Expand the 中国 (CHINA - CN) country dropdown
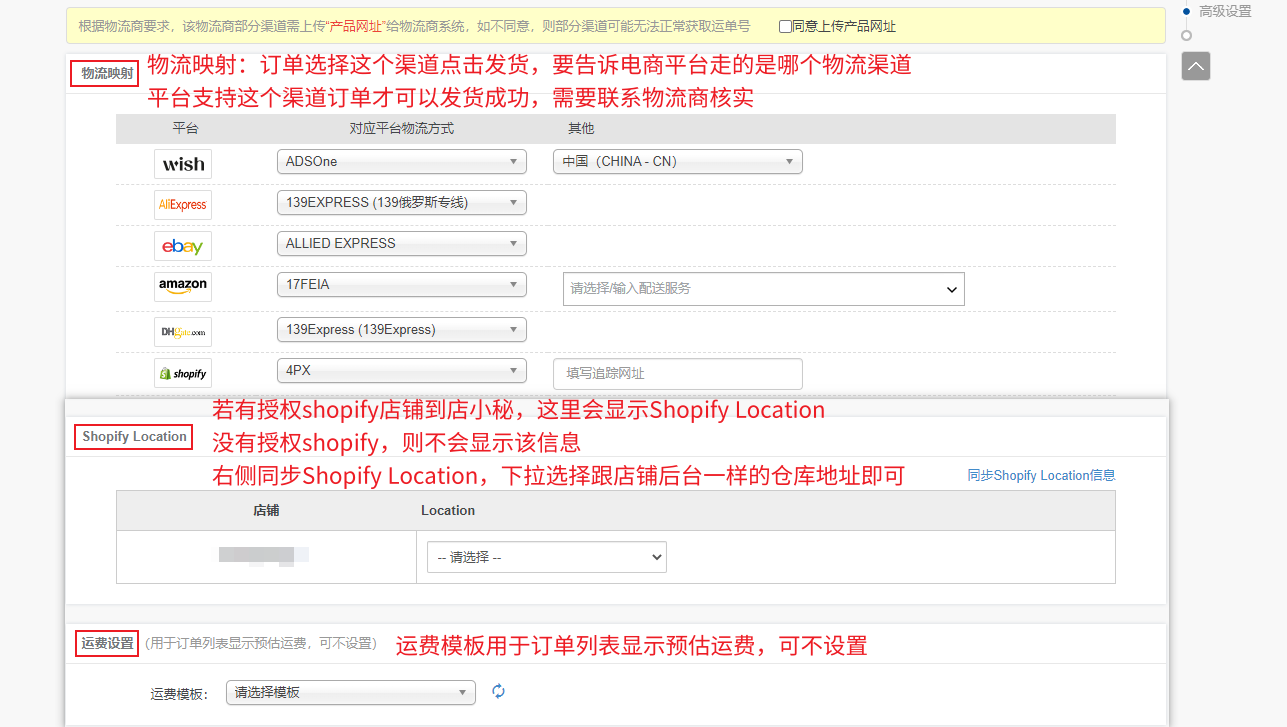 pos(677,161)
